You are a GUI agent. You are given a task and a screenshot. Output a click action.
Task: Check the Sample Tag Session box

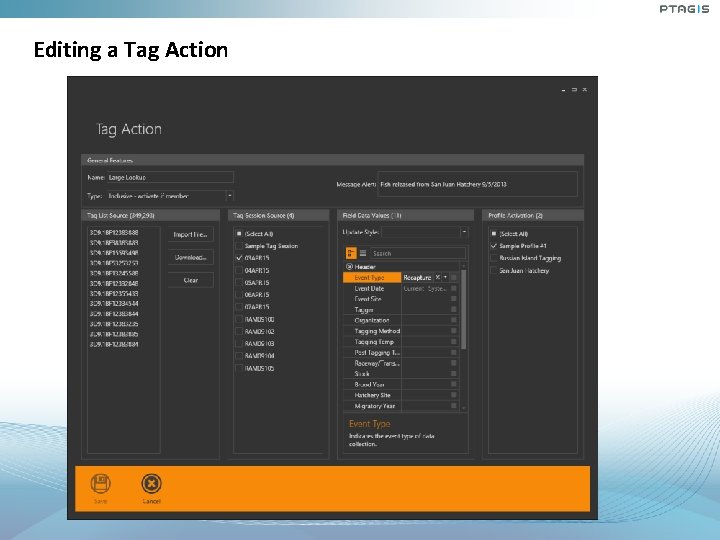tap(239, 246)
